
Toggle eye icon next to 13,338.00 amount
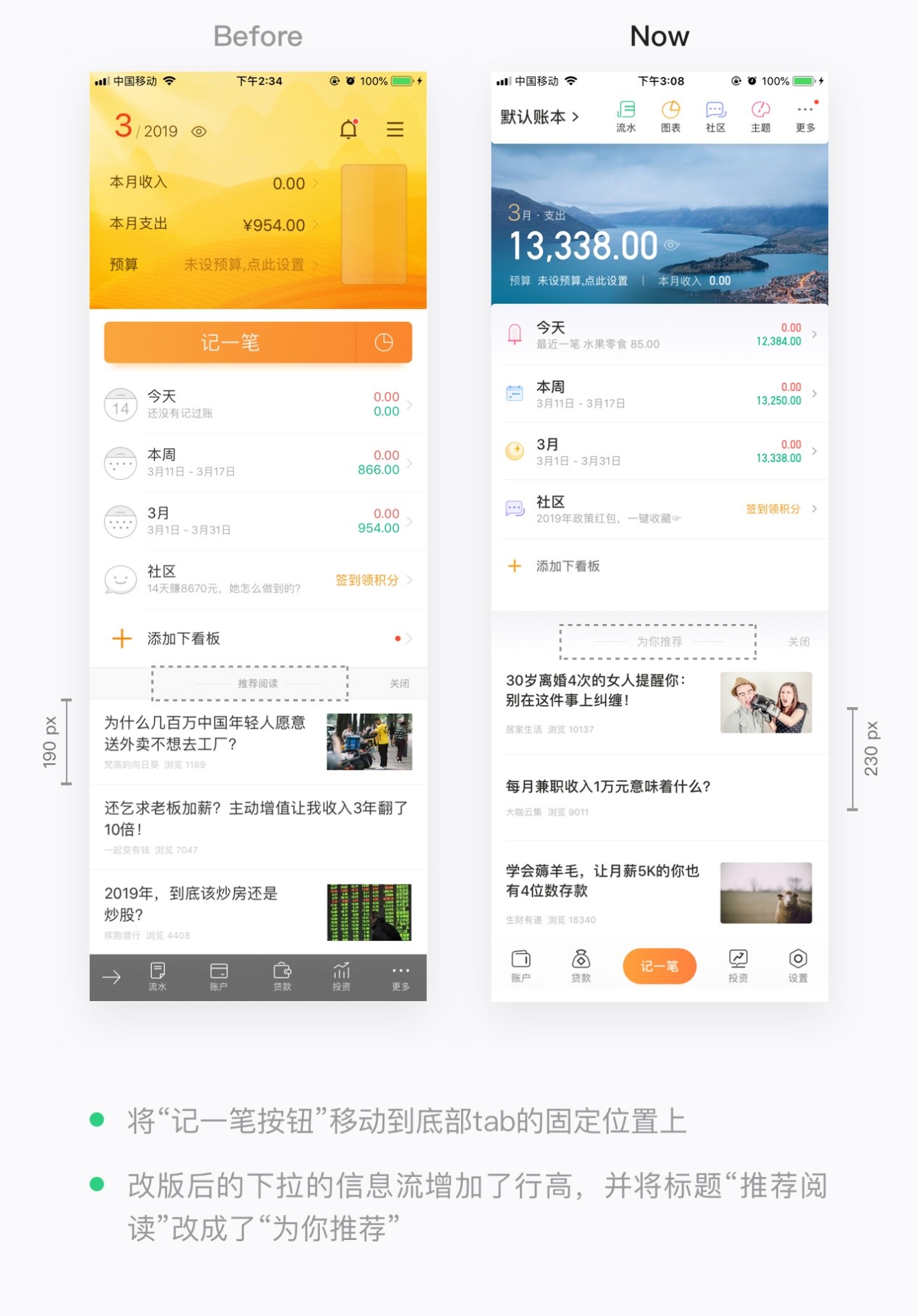(x=671, y=245)
